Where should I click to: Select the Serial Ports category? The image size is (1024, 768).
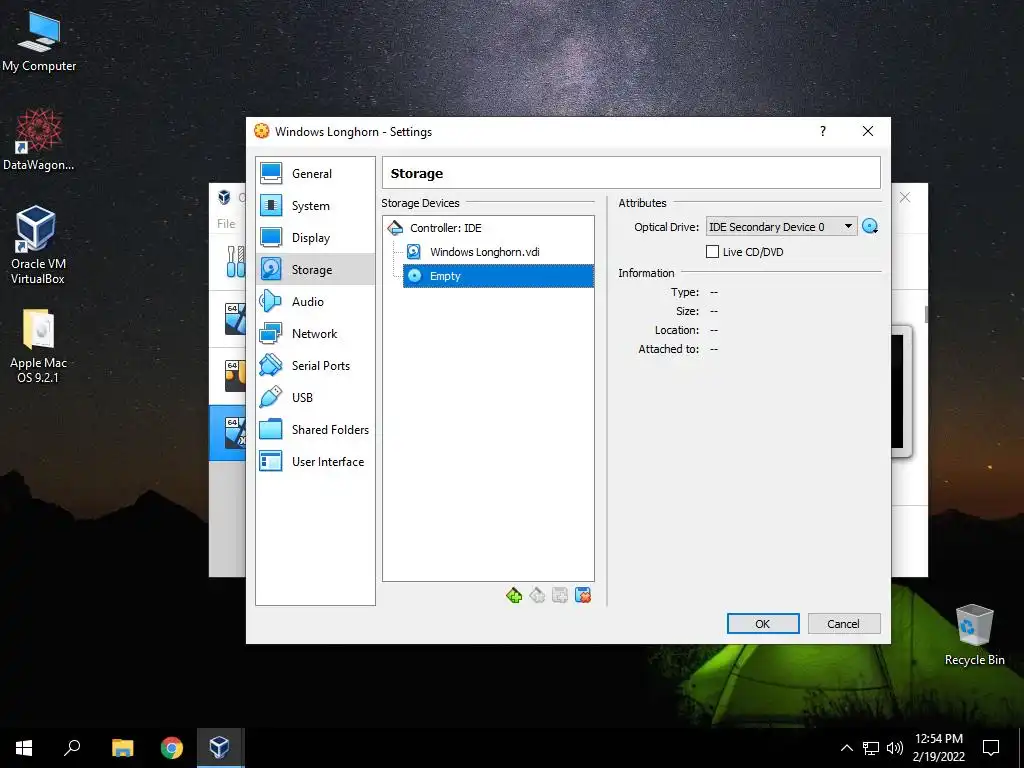tap(315, 365)
